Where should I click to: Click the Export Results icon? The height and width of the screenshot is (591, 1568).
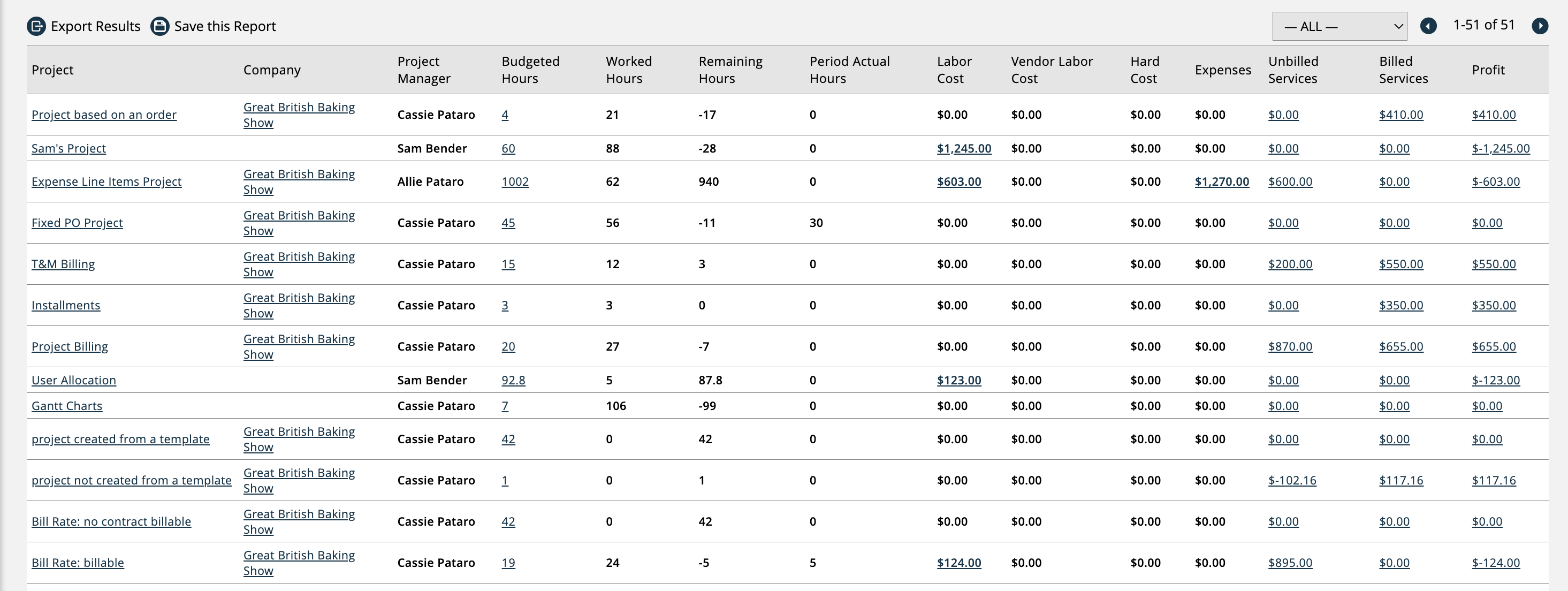36,26
